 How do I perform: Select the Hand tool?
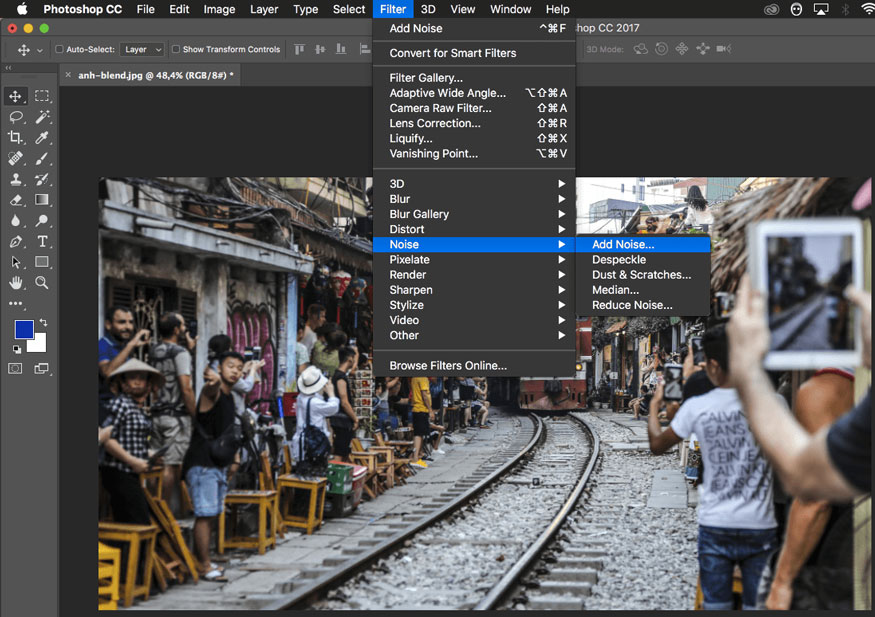pyautogui.click(x=16, y=283)
